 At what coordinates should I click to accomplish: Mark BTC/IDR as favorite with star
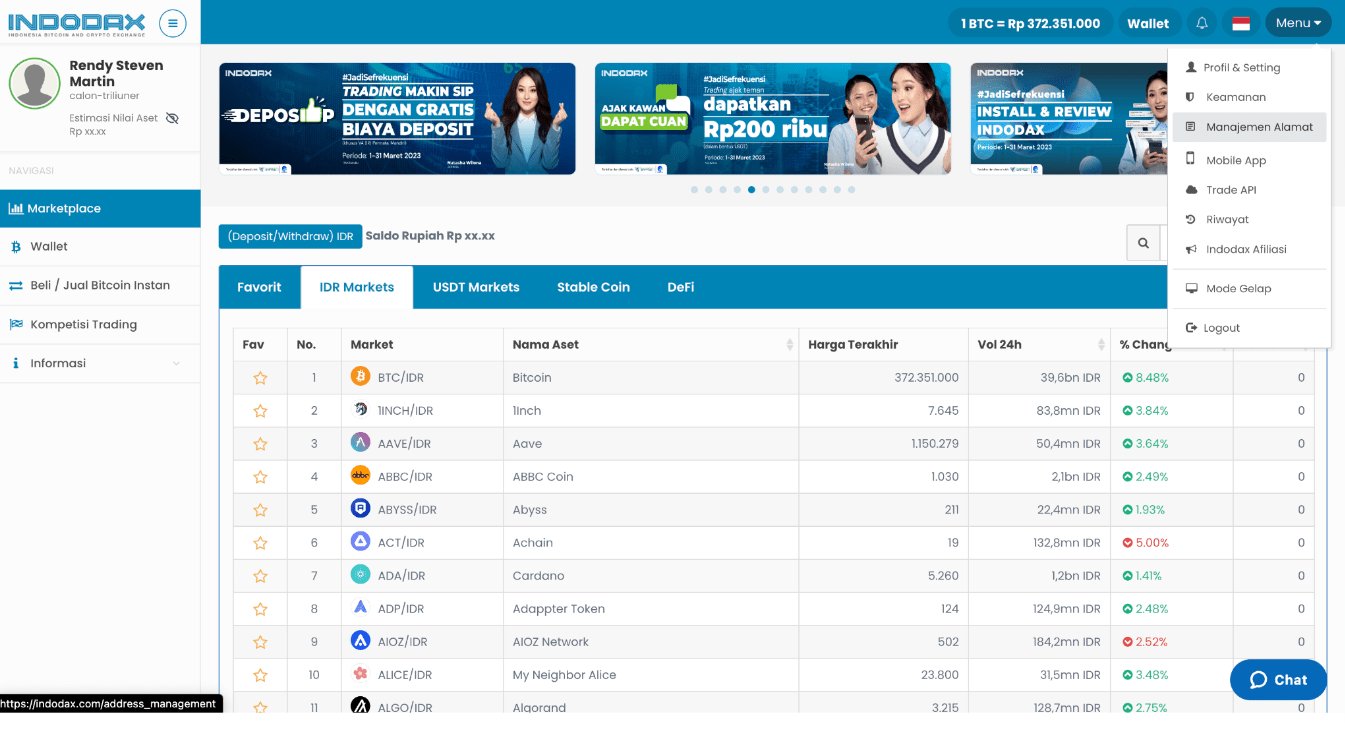point(260,378)
